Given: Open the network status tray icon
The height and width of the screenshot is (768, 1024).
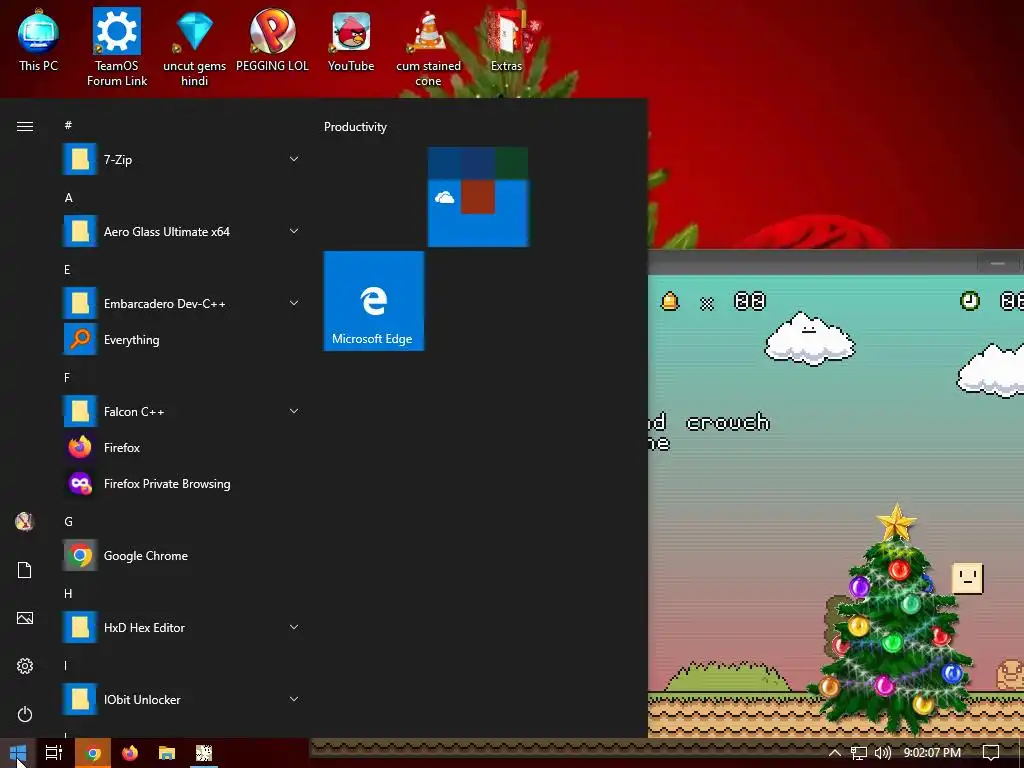Looking at the screenshot, I should (x=859, y=753).
